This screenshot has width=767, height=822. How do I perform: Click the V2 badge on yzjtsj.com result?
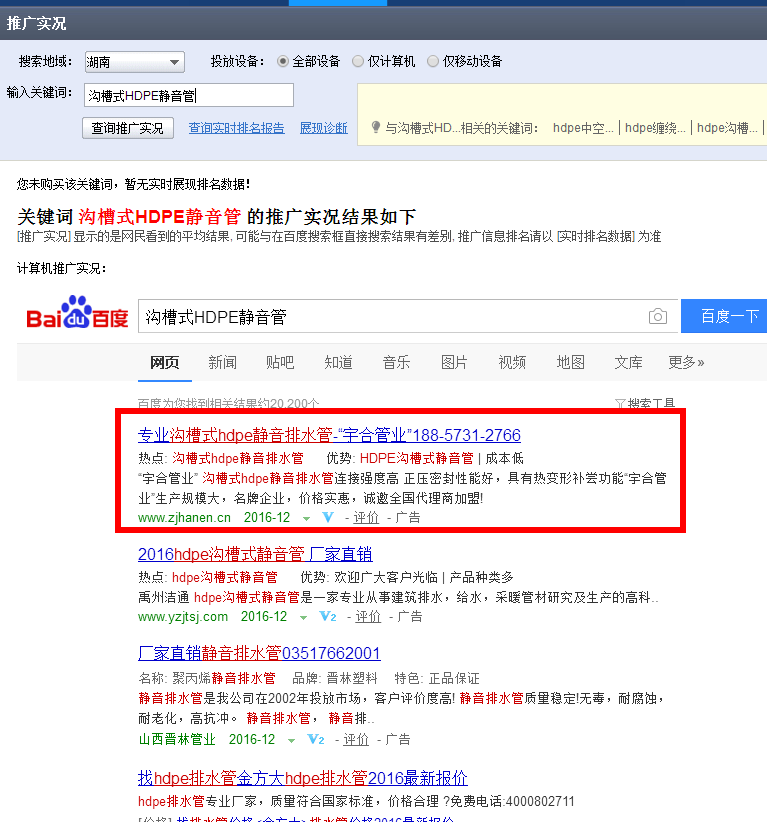(x=328, y=616)
